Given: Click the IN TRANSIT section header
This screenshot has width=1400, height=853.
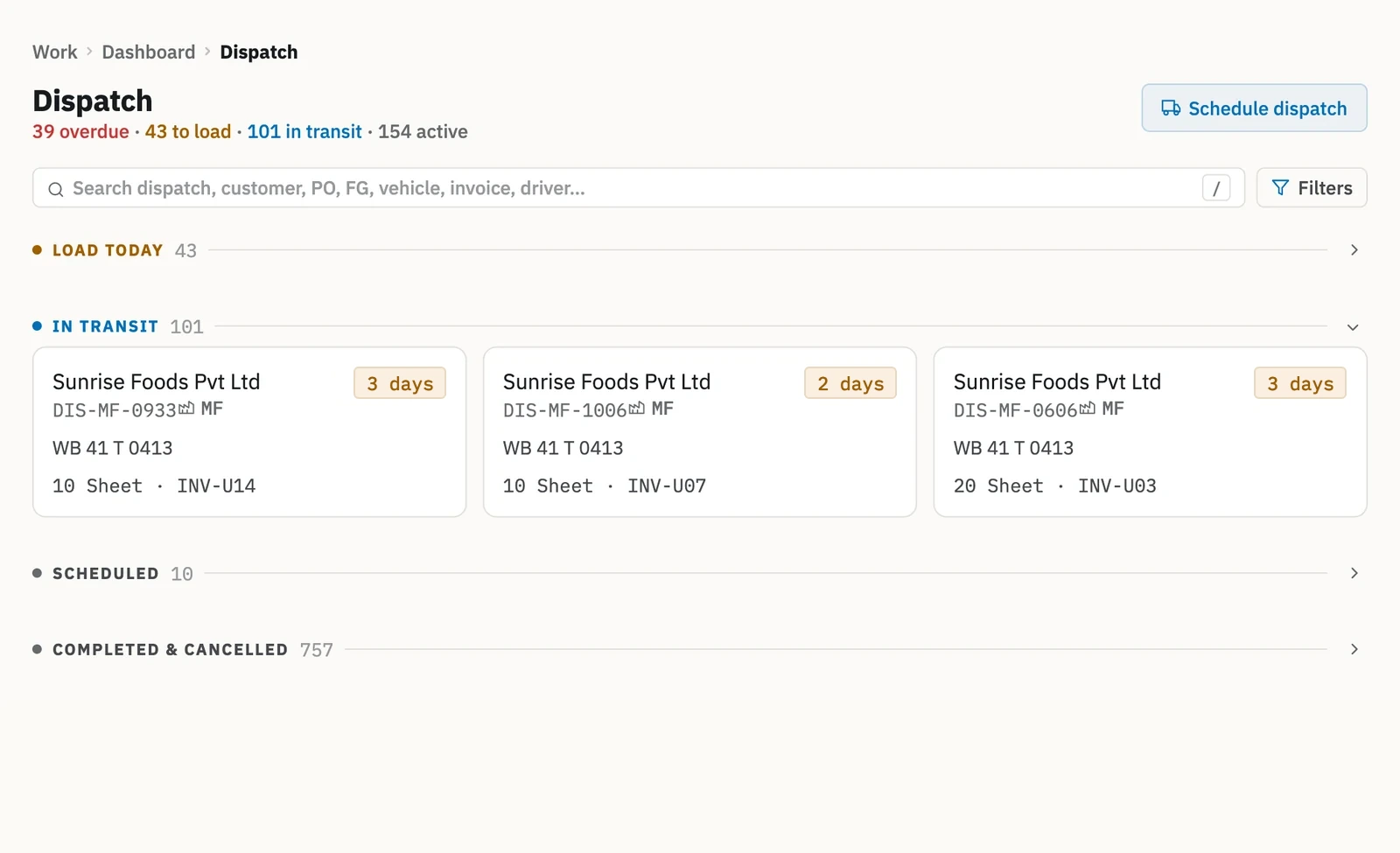Looking at the screenshot, I should tap(105, 326).
